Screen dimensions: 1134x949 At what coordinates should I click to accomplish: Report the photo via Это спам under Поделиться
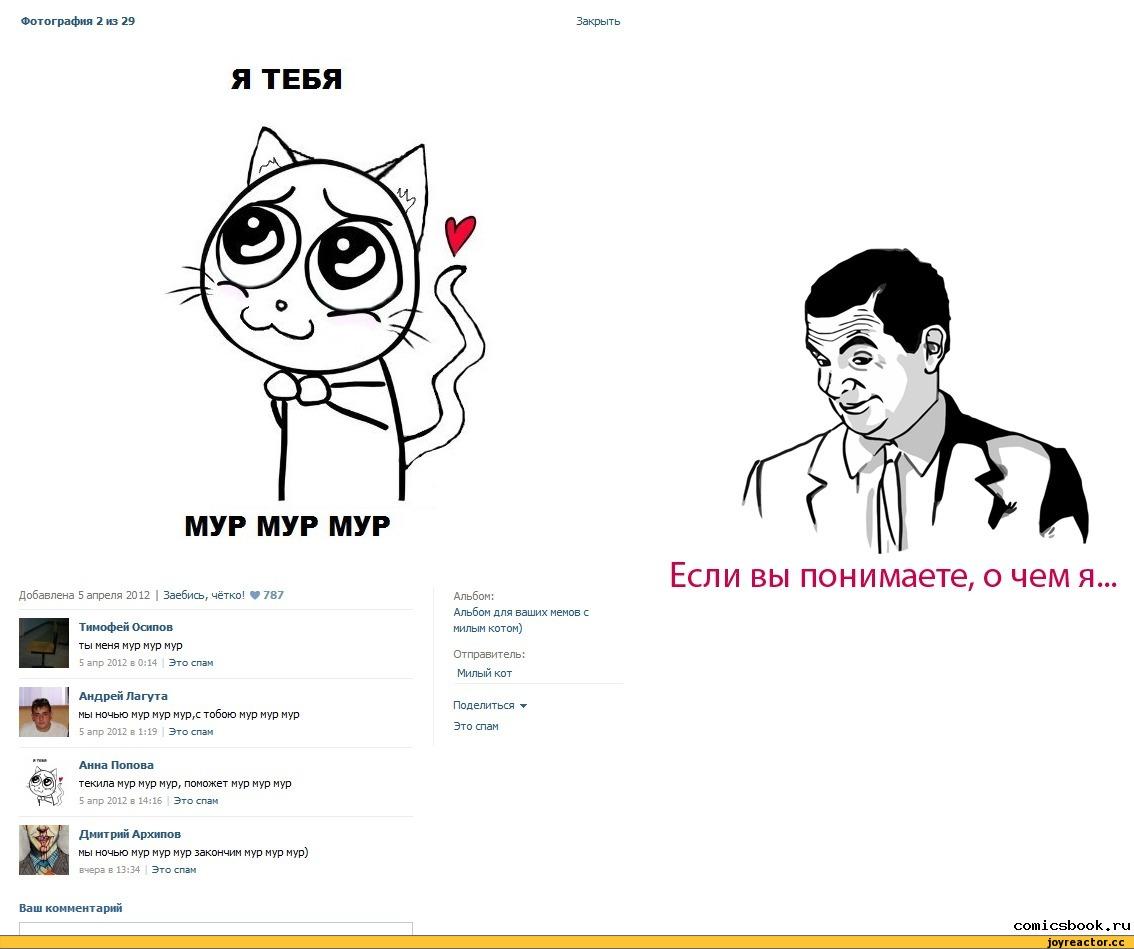click(476, 726)
